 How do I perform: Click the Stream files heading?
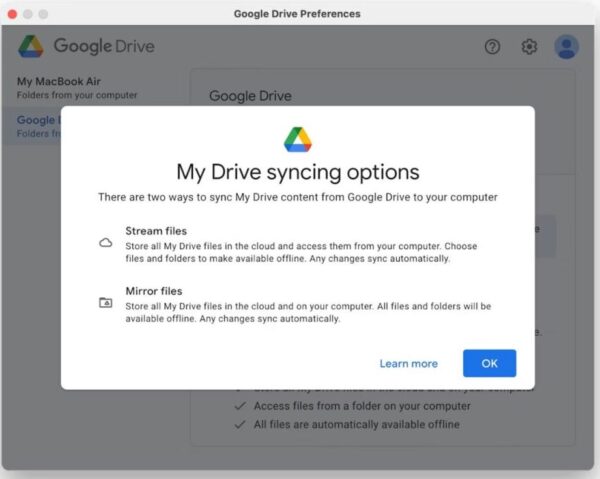[x=156, y=231]
